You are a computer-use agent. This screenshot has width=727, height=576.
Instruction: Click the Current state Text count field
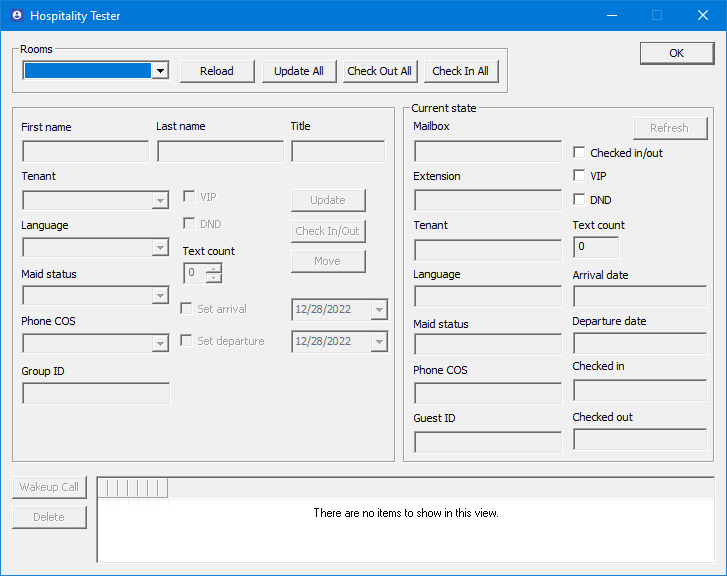(x=596, y=247)
